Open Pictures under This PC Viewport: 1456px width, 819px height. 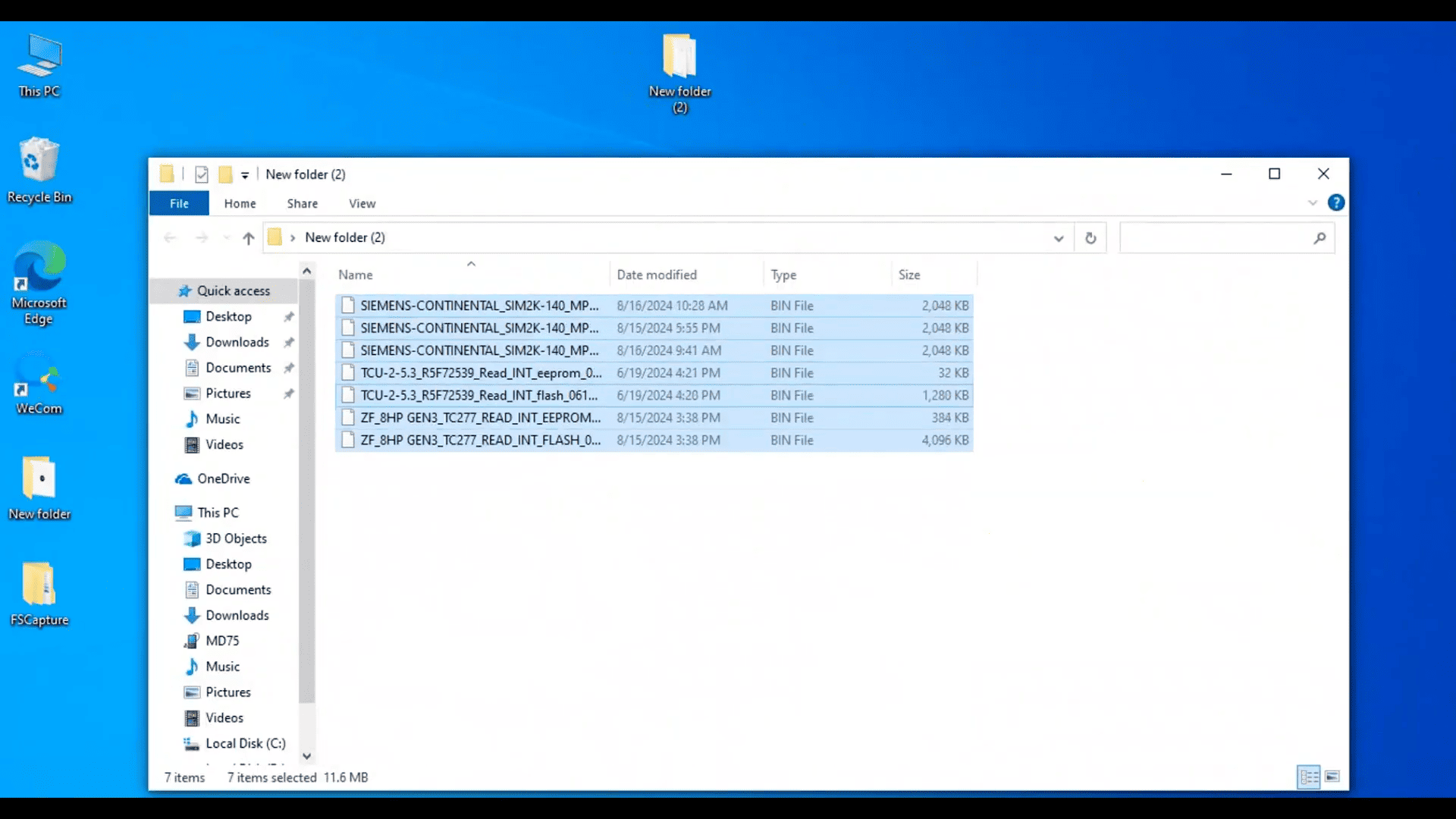(227, 692)
